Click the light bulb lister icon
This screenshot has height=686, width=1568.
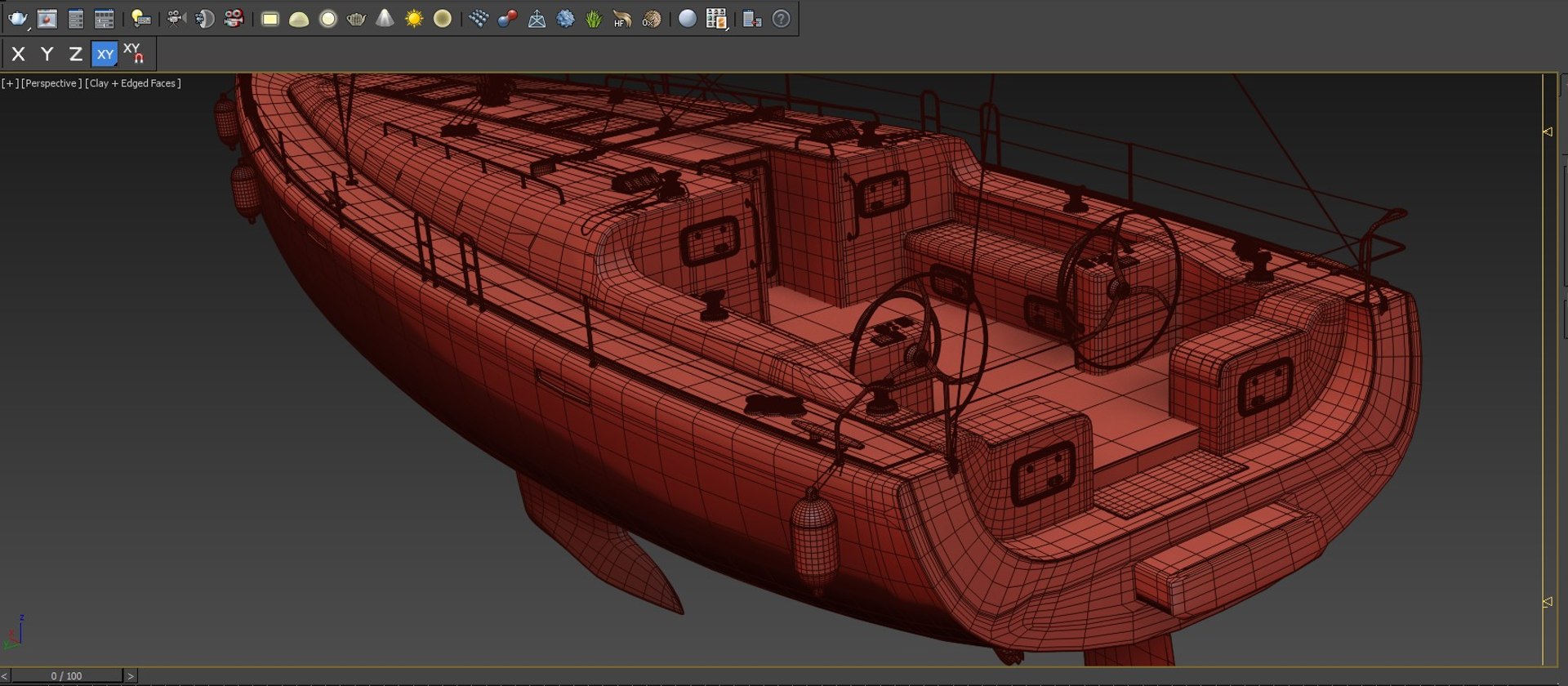(x=141, y=19)
